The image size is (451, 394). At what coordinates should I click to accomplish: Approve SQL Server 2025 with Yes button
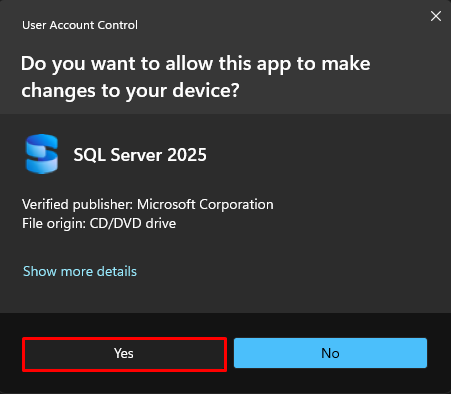click(124, 354)
